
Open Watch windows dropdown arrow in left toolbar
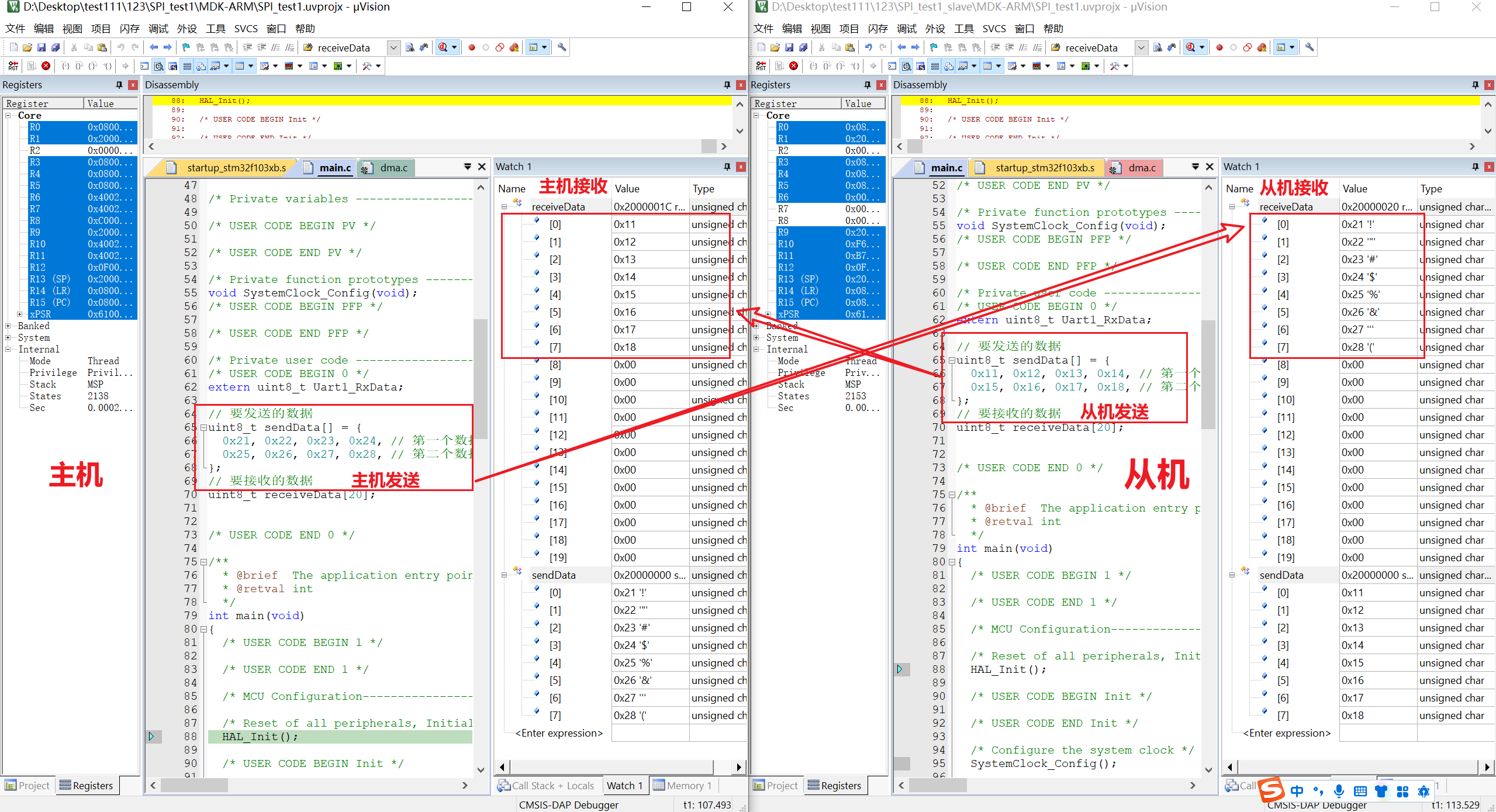pos(226,66)
